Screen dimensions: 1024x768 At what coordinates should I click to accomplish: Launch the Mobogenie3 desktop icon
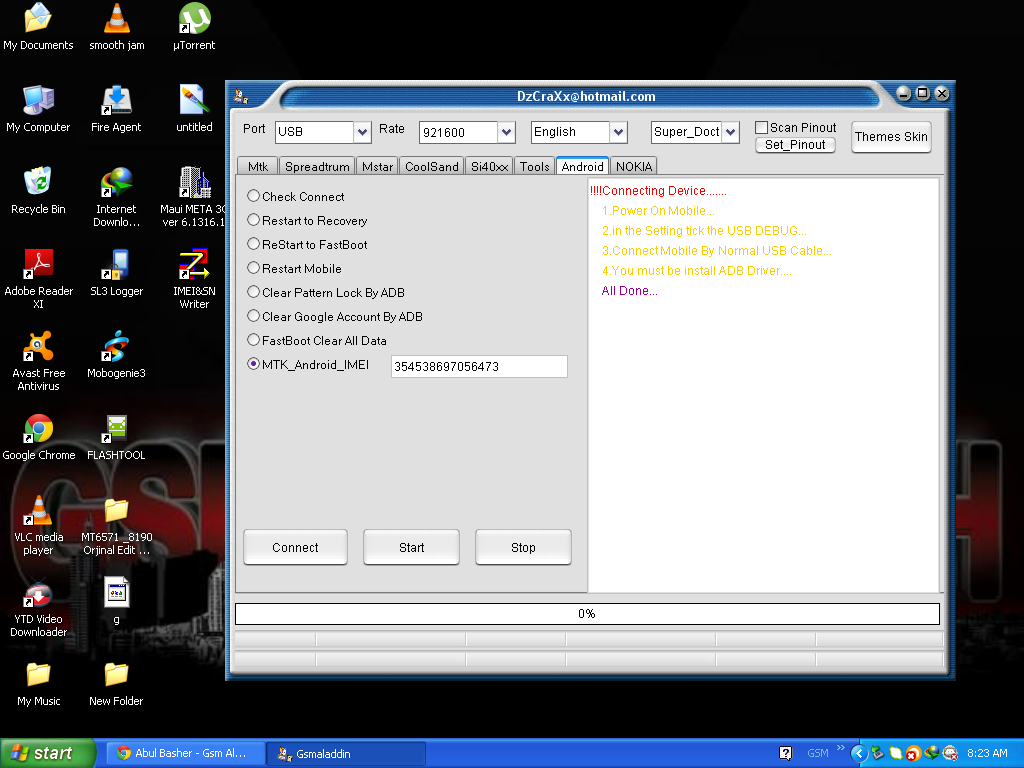tap(116, 347)
